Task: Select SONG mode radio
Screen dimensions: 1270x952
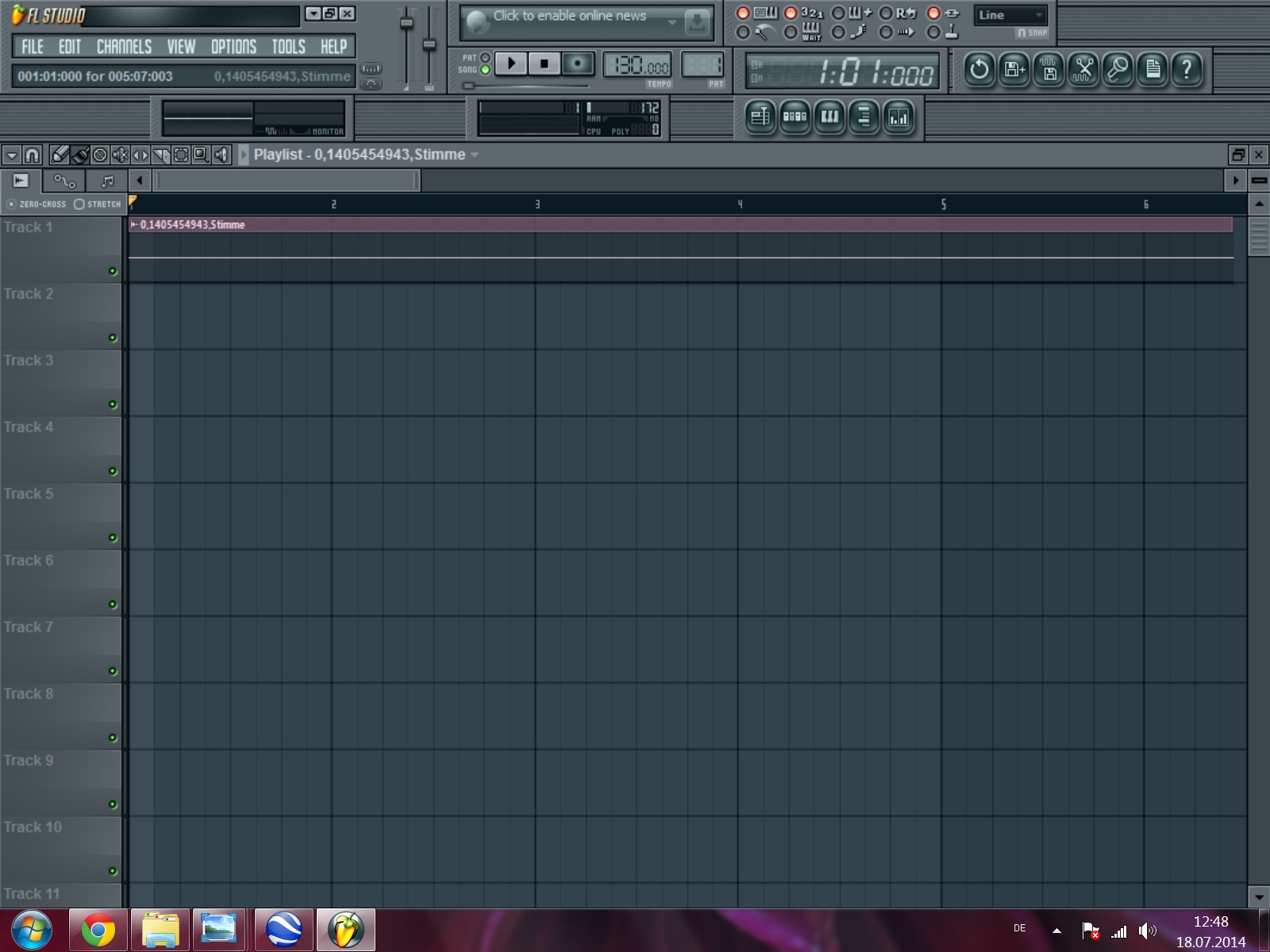Action: pos(485,70)
